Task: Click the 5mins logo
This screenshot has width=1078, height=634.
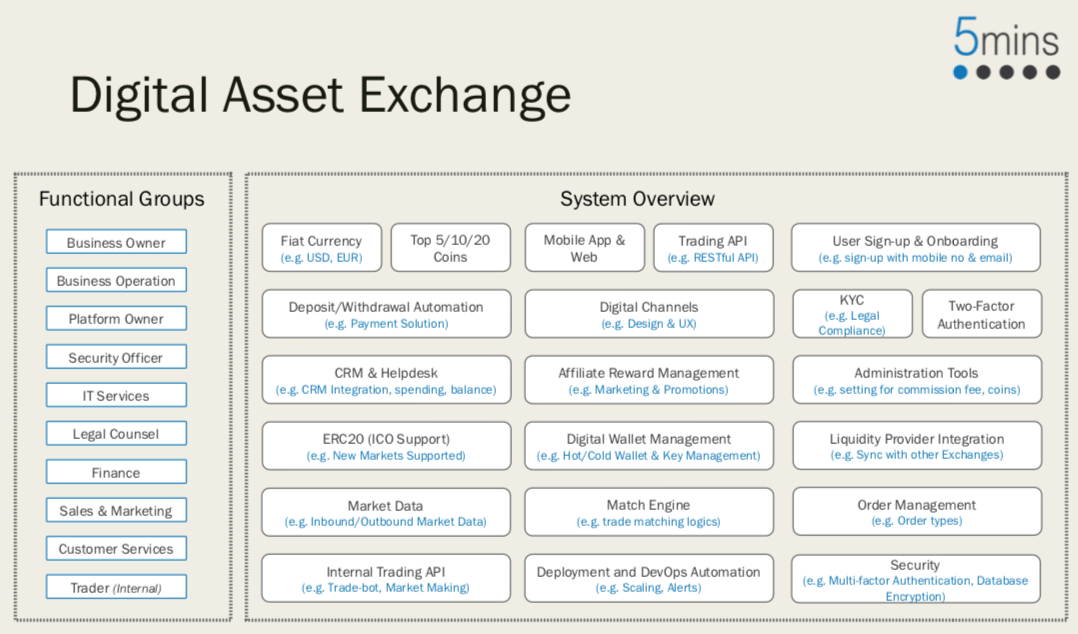Action: 1006,48
